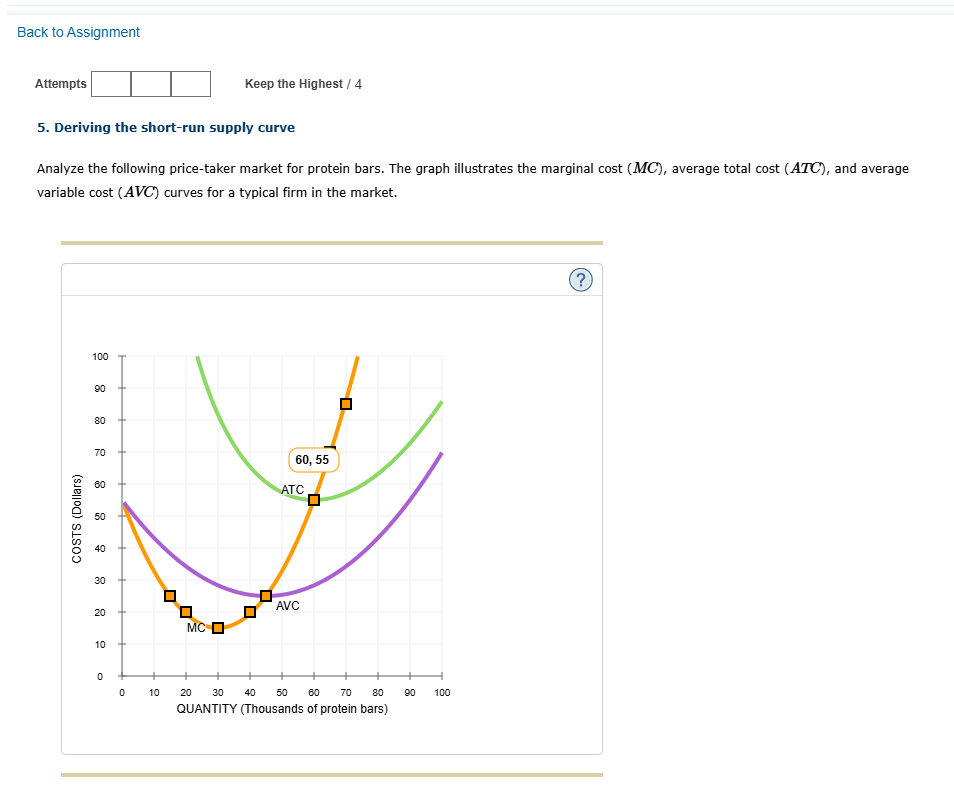Image resolution: width=954 pixels, height=805 pixels.
Task: Click the AVC curve label
Action: pyautogui.click(x=288, y=605)
